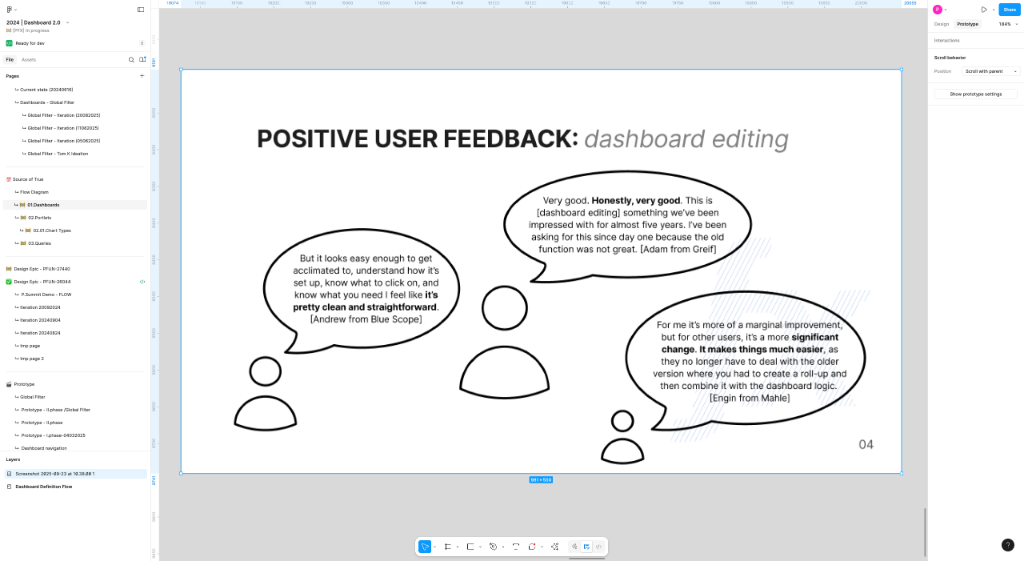
Task: Switch to Design mode in bottom toolbar
Action: click(x=586, y=547)
